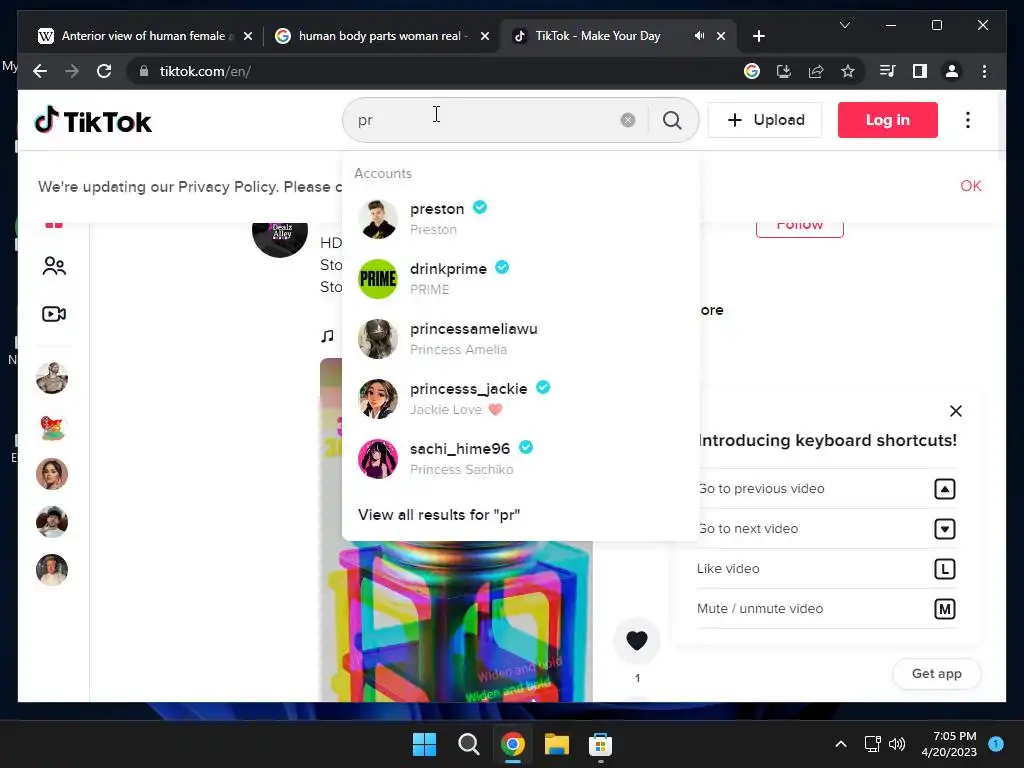The width and height of the screenshot is (1024, 768).
Task: View all results for "pr"
Action: tap(439, 515)
